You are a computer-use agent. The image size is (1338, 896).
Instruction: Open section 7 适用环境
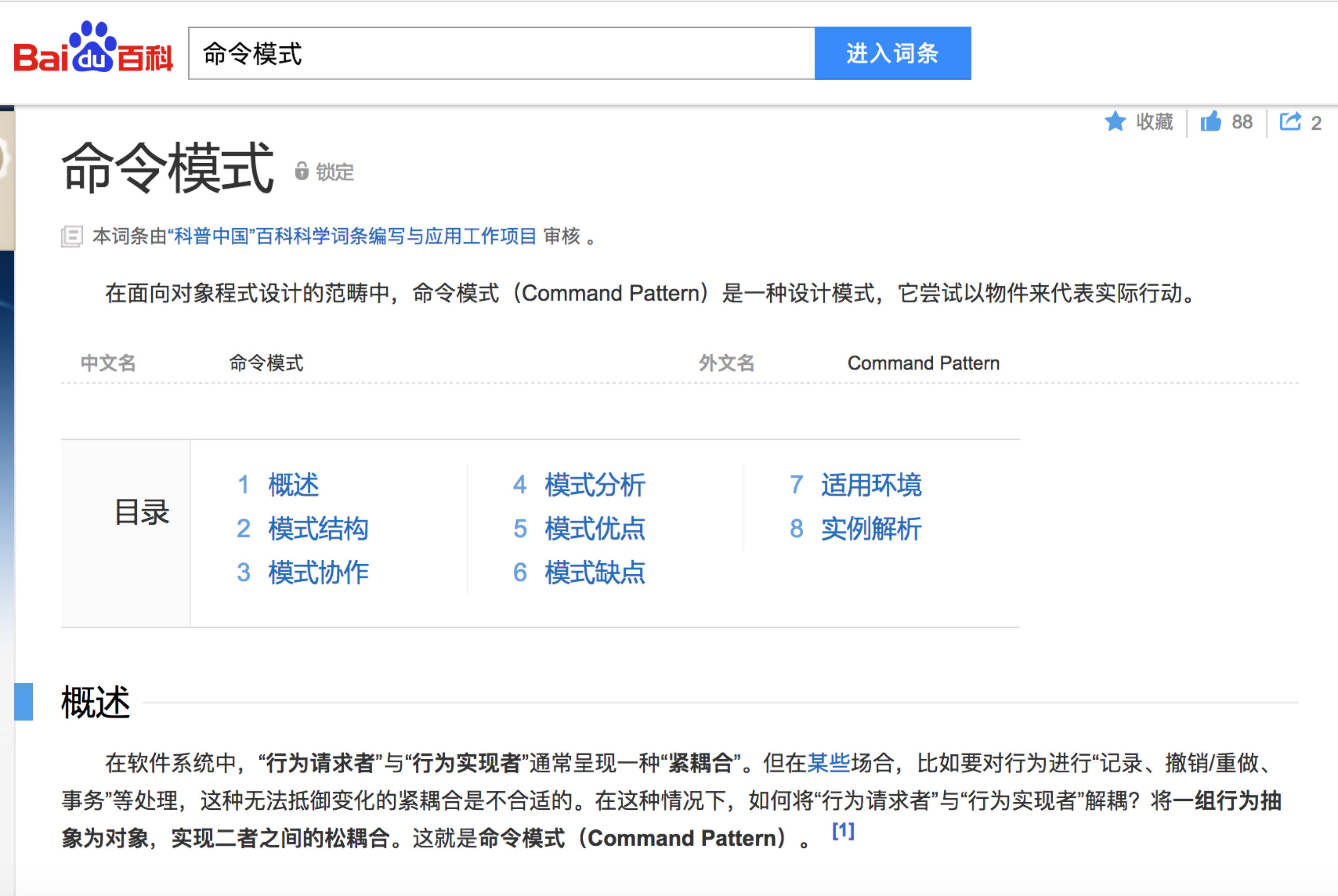click(871, 485)
